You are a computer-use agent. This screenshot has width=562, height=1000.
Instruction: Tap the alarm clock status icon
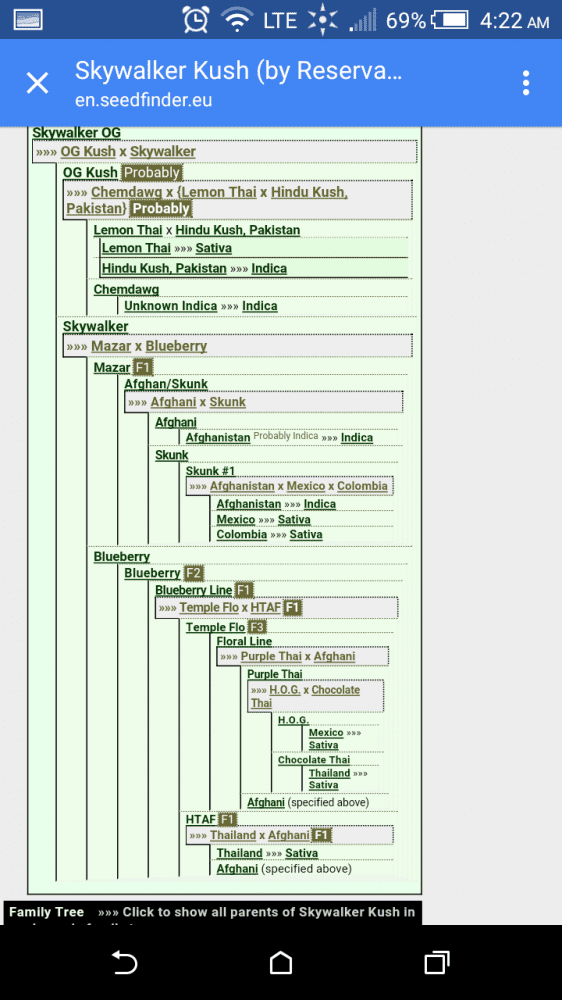(x=196, y=20)
